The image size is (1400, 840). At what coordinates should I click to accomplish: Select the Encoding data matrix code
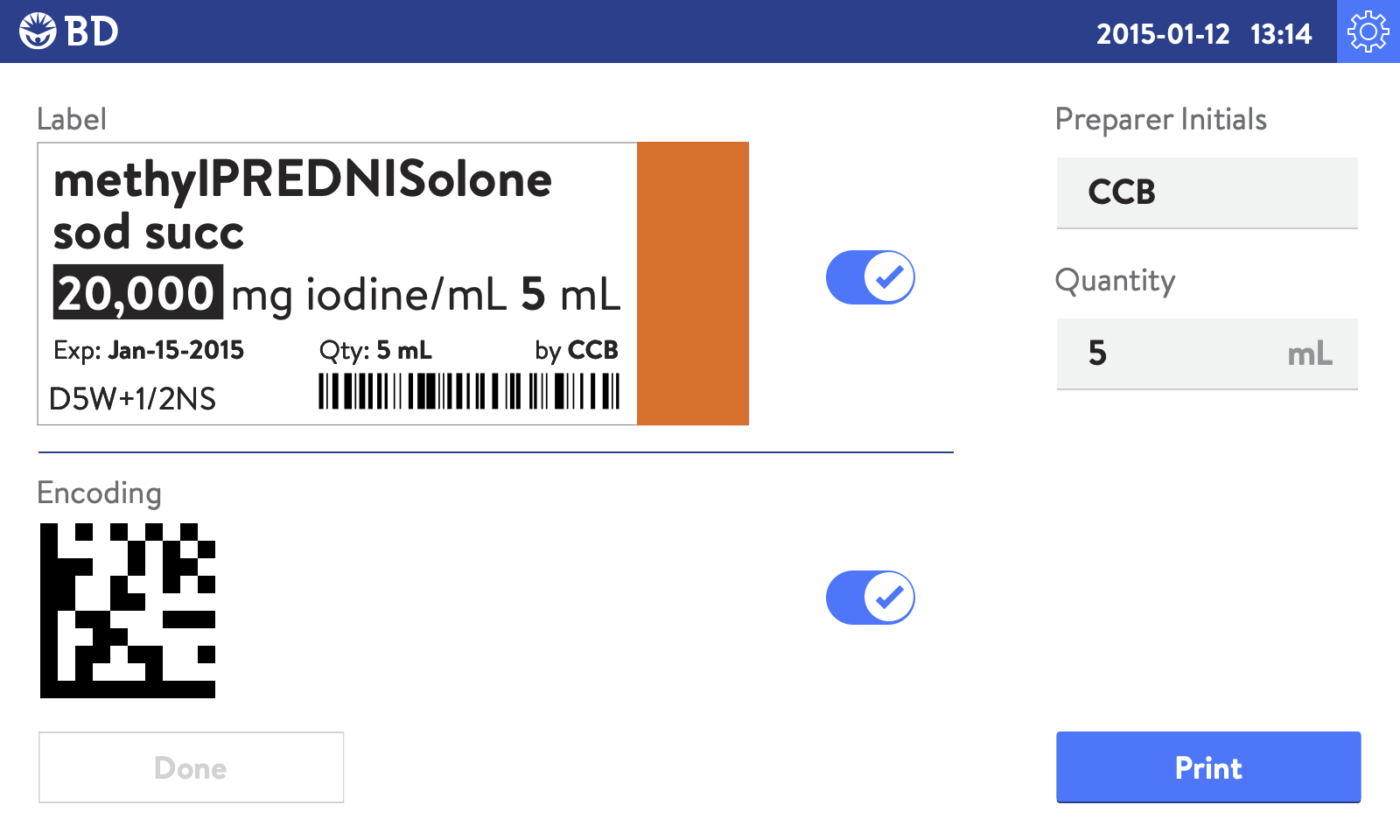[128, 611]
